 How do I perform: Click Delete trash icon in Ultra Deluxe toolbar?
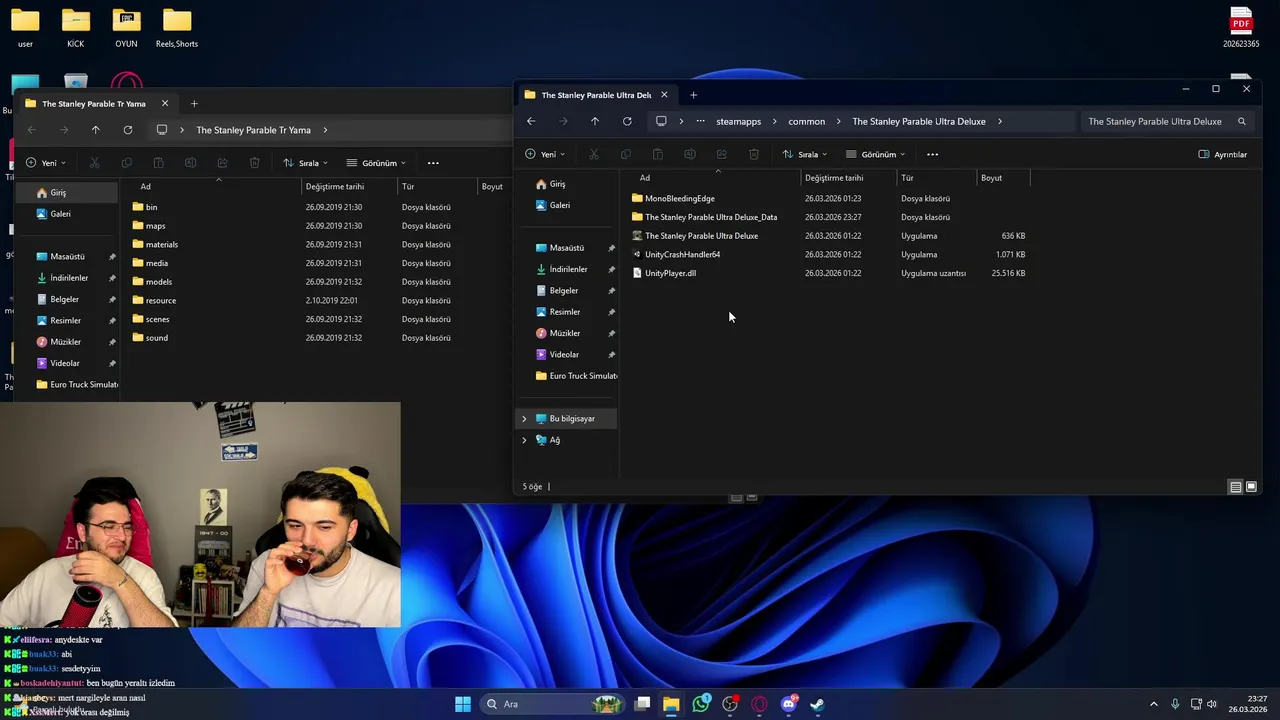pyautogui.click(x=754, y=154)
